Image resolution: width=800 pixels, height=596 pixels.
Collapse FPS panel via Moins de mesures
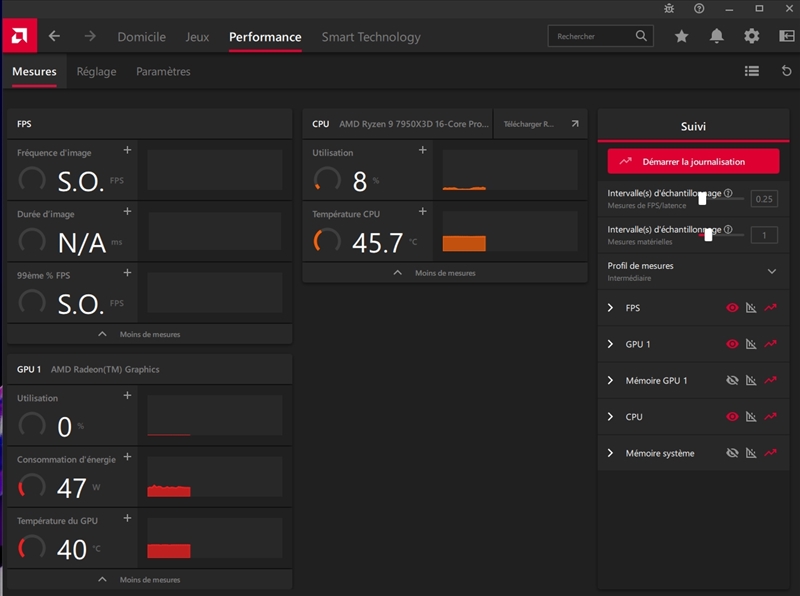tap(149, 334)
